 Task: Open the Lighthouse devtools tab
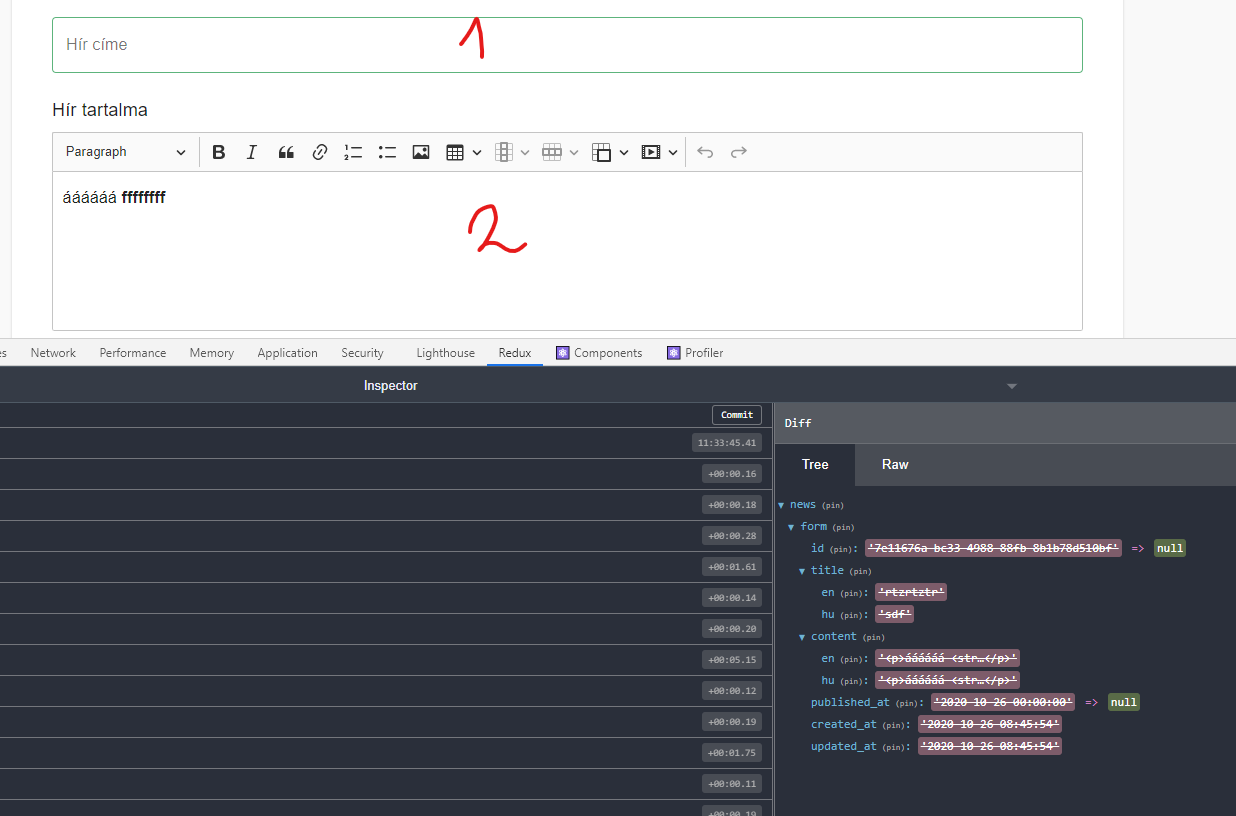[x=446, y=353]
